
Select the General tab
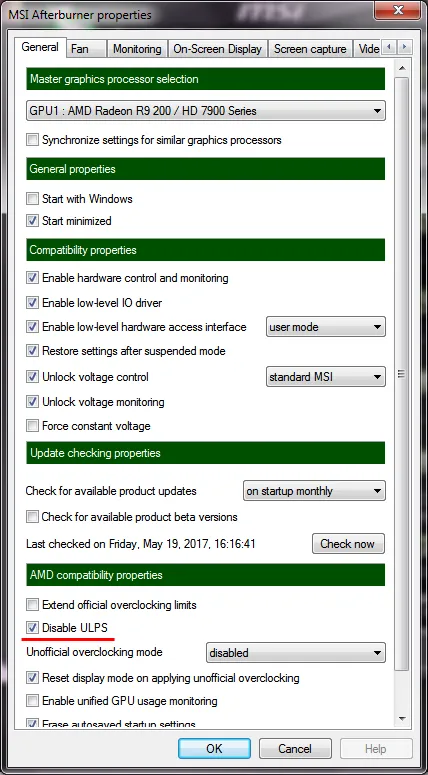coord(40,47)
